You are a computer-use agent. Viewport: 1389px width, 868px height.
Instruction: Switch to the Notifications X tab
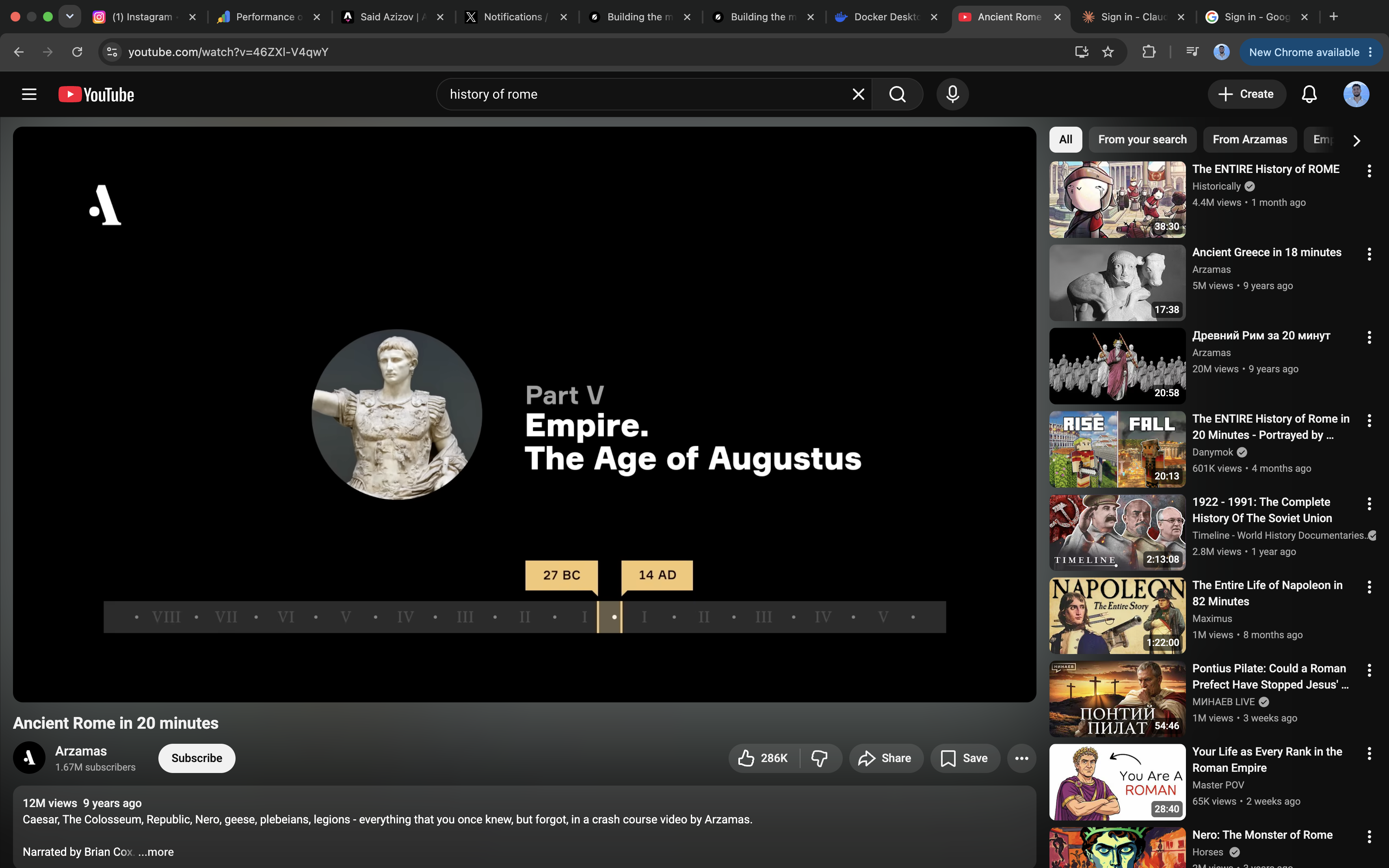(514, 17)
